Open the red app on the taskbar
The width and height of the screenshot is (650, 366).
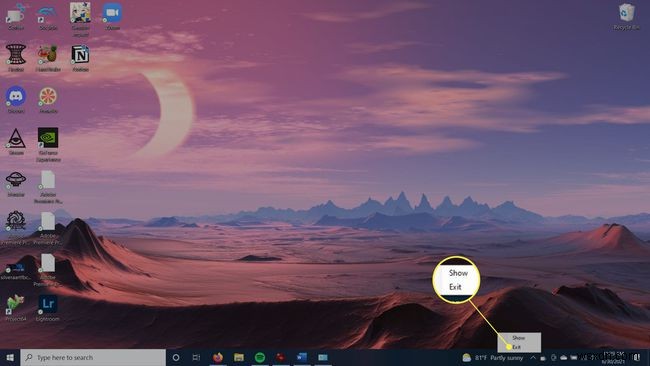pos(281,357)
